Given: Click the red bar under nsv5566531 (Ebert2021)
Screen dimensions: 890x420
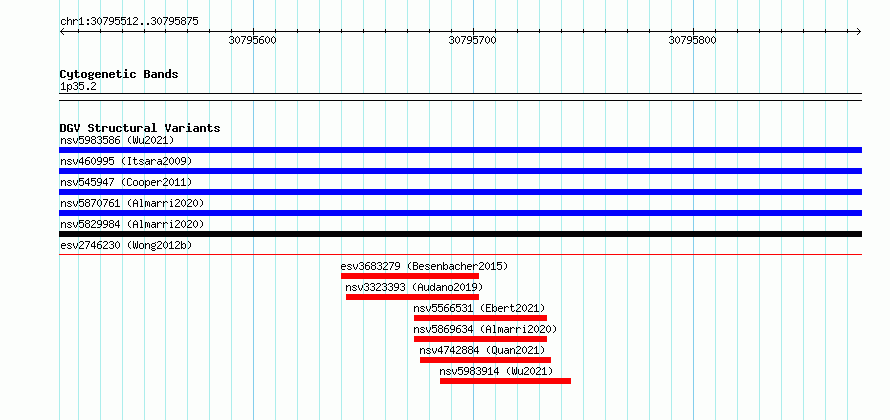Looking at the screenshot, I should 480,318.
